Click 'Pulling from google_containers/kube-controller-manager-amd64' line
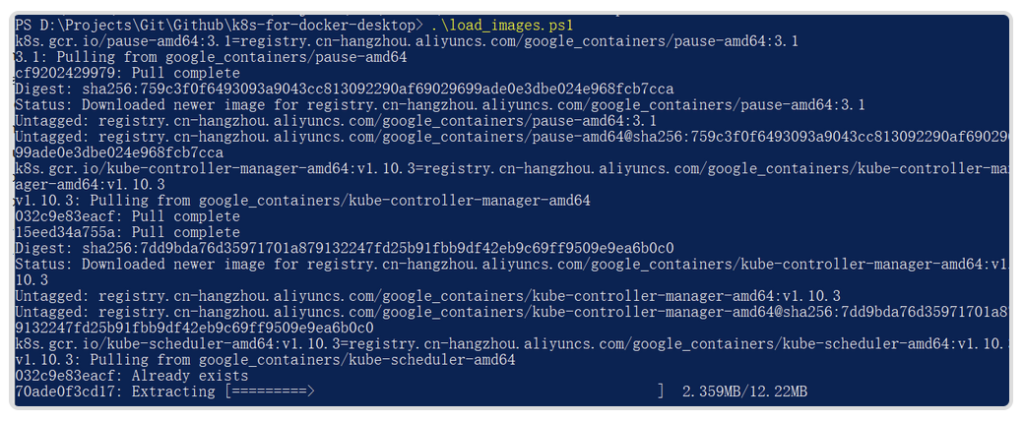 pyautogui.click(x=302, y=200)
